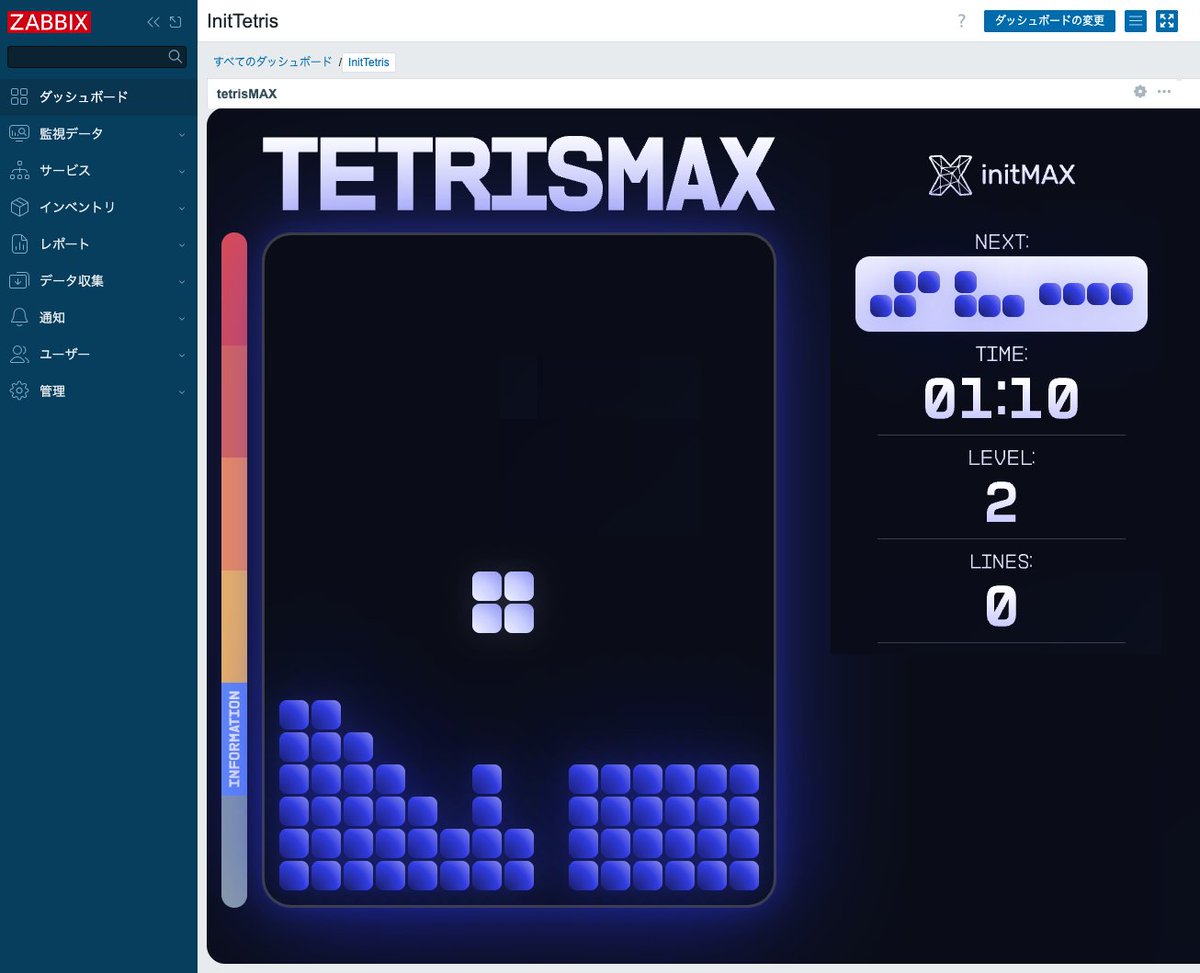Click the reports chart icon
The width and height of the screenshot is (1200, 973).
19,244
